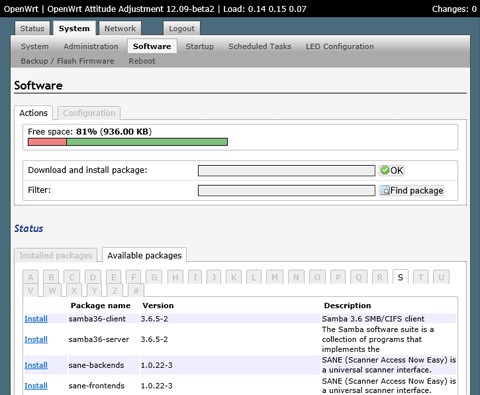Screen dimensions: 480x395
Task: Show packages starting with L
Action: pos(254,277)
